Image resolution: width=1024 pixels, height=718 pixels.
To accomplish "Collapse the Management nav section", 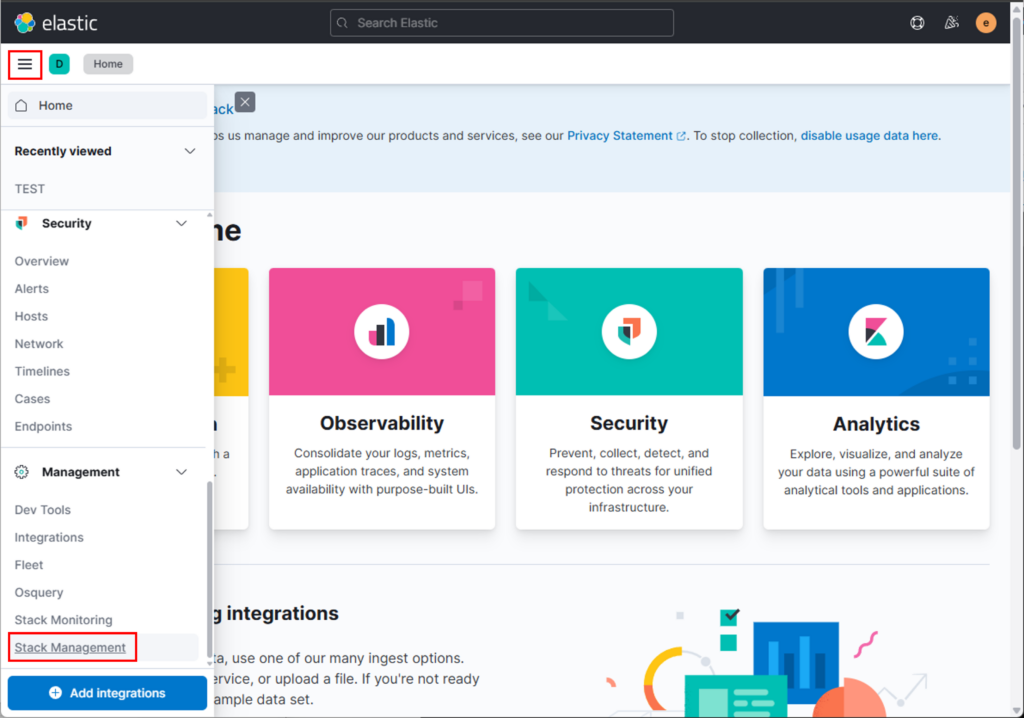I will tap(182, 472).
